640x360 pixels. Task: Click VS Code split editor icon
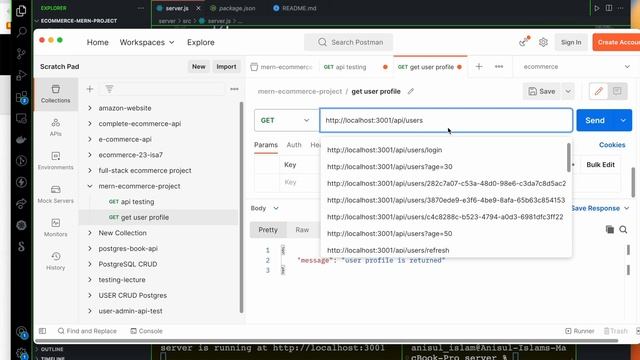pos(609,8)
